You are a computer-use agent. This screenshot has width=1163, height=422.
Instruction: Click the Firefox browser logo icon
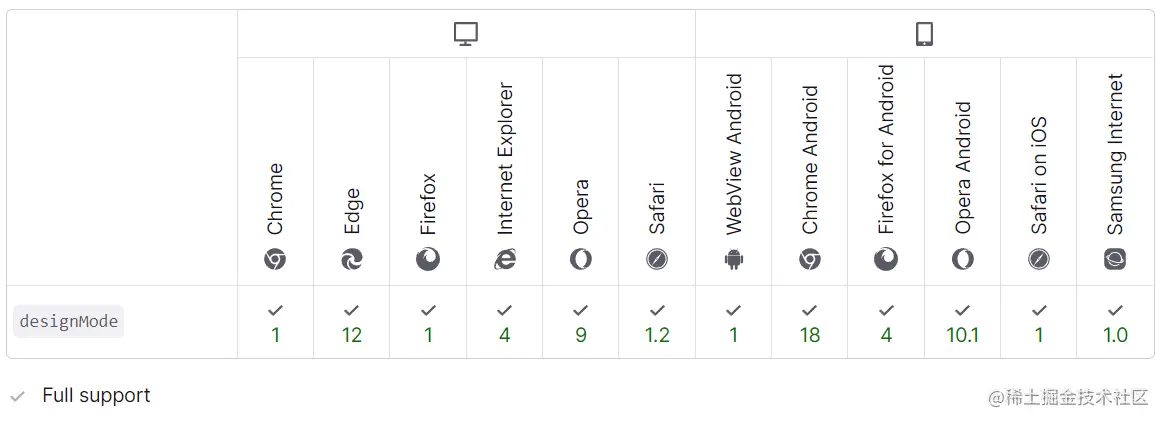point(428,260)
